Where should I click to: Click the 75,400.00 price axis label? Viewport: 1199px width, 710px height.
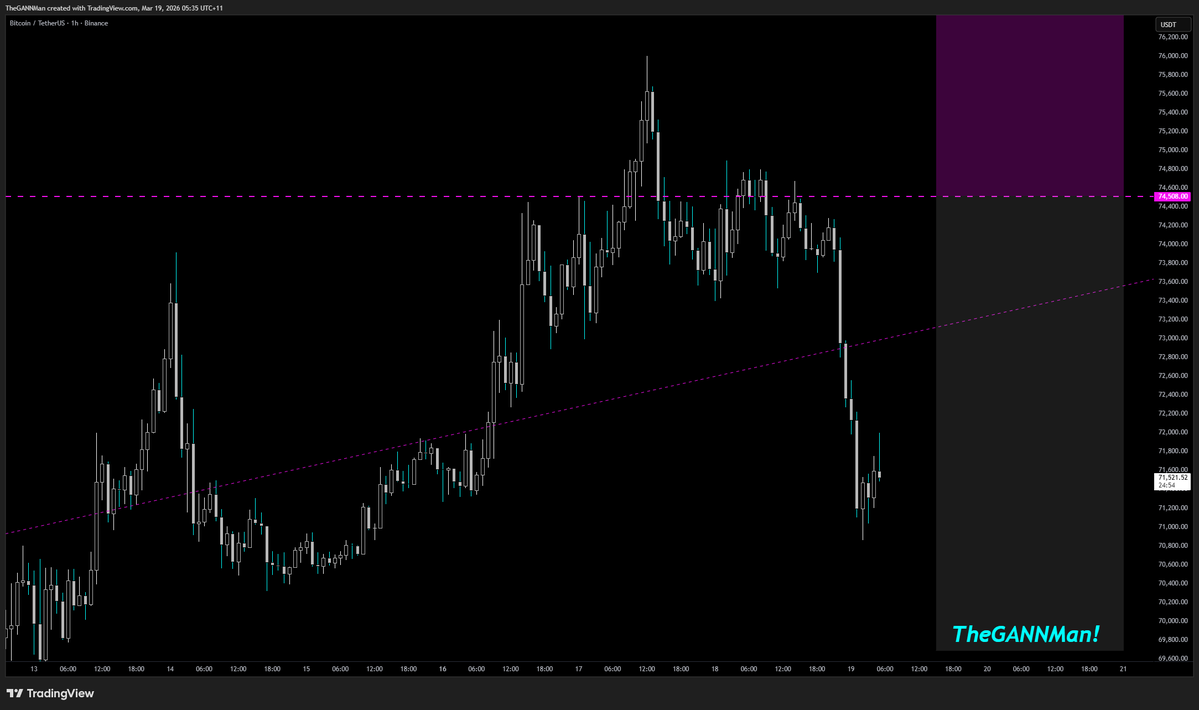pos(1173,112)
